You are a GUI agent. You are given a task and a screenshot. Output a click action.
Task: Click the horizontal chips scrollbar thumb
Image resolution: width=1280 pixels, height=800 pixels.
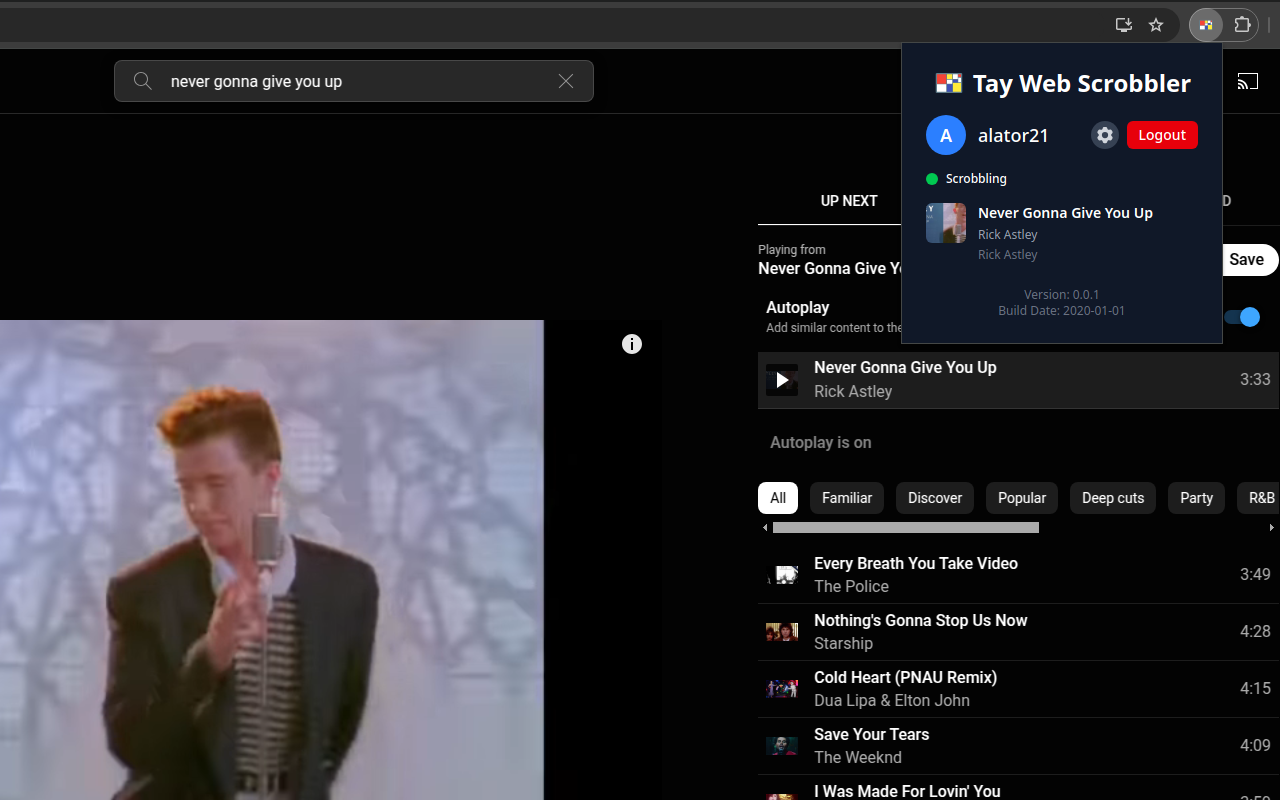(x=906, y=528)
